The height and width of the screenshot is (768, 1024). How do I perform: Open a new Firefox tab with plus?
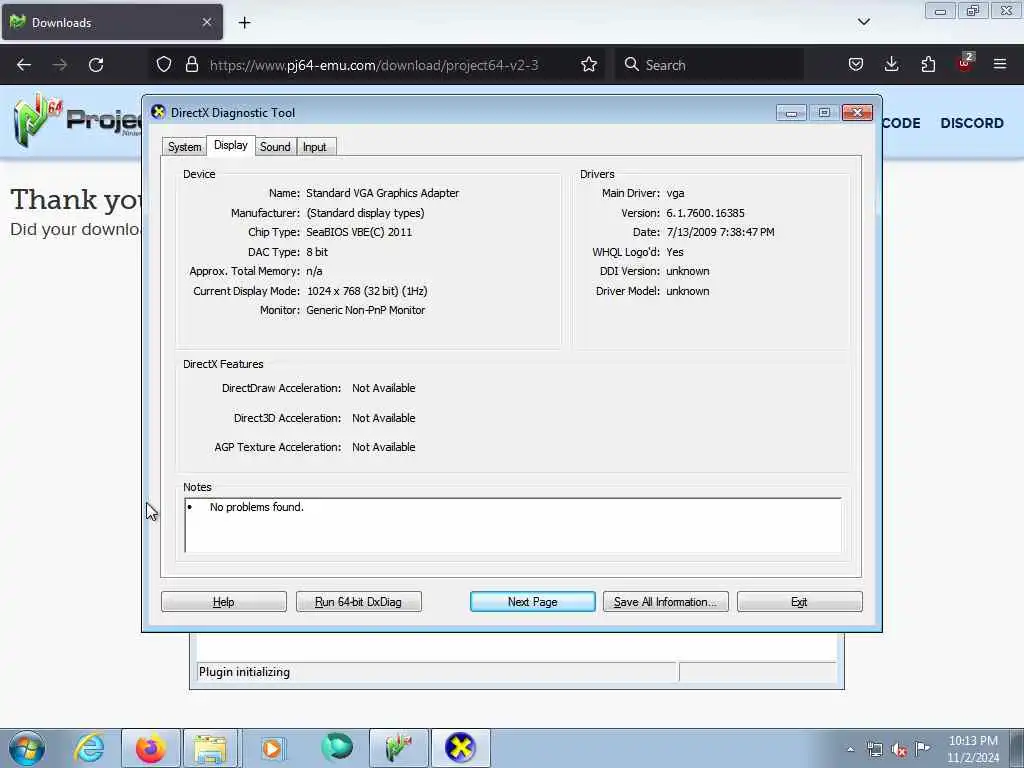(x=244, y=23)
